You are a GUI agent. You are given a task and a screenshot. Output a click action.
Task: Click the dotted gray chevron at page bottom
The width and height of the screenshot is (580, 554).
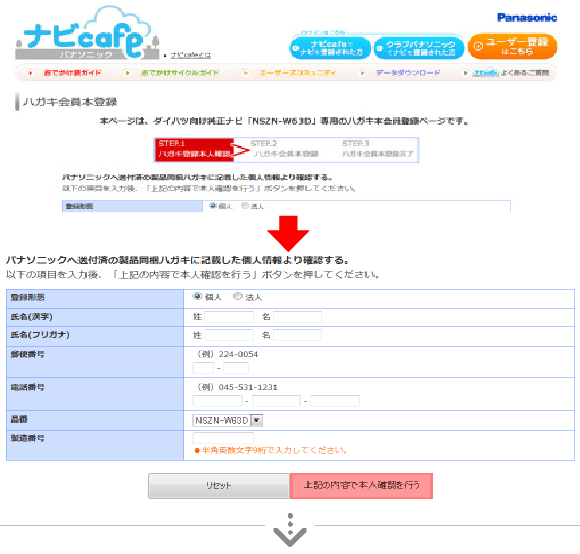pos(290,530)
